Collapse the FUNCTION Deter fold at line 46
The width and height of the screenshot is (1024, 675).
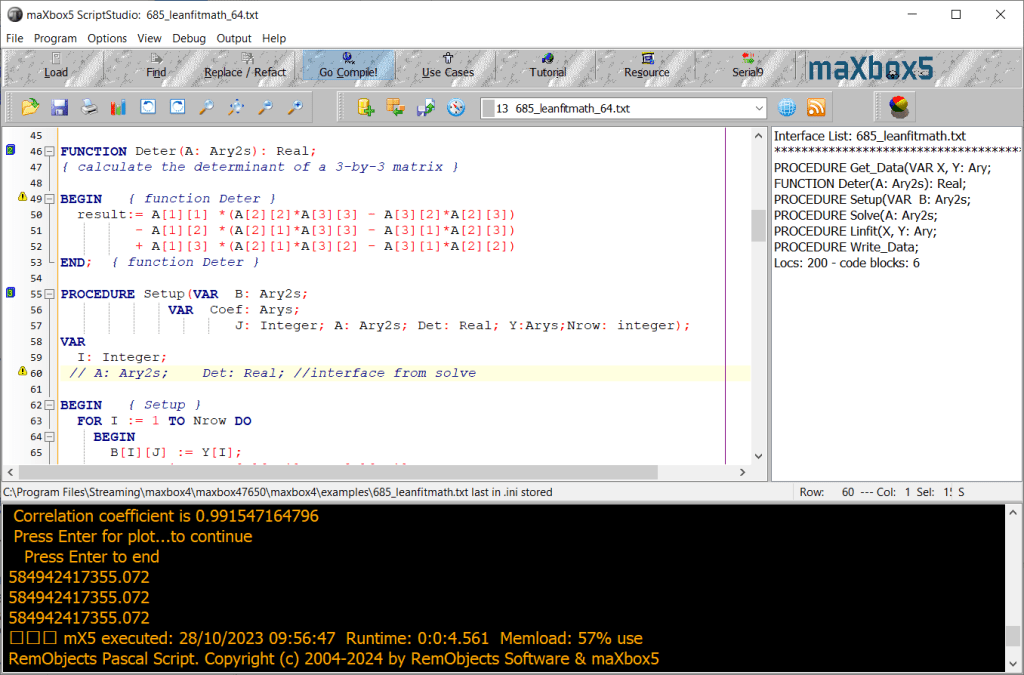49,151
